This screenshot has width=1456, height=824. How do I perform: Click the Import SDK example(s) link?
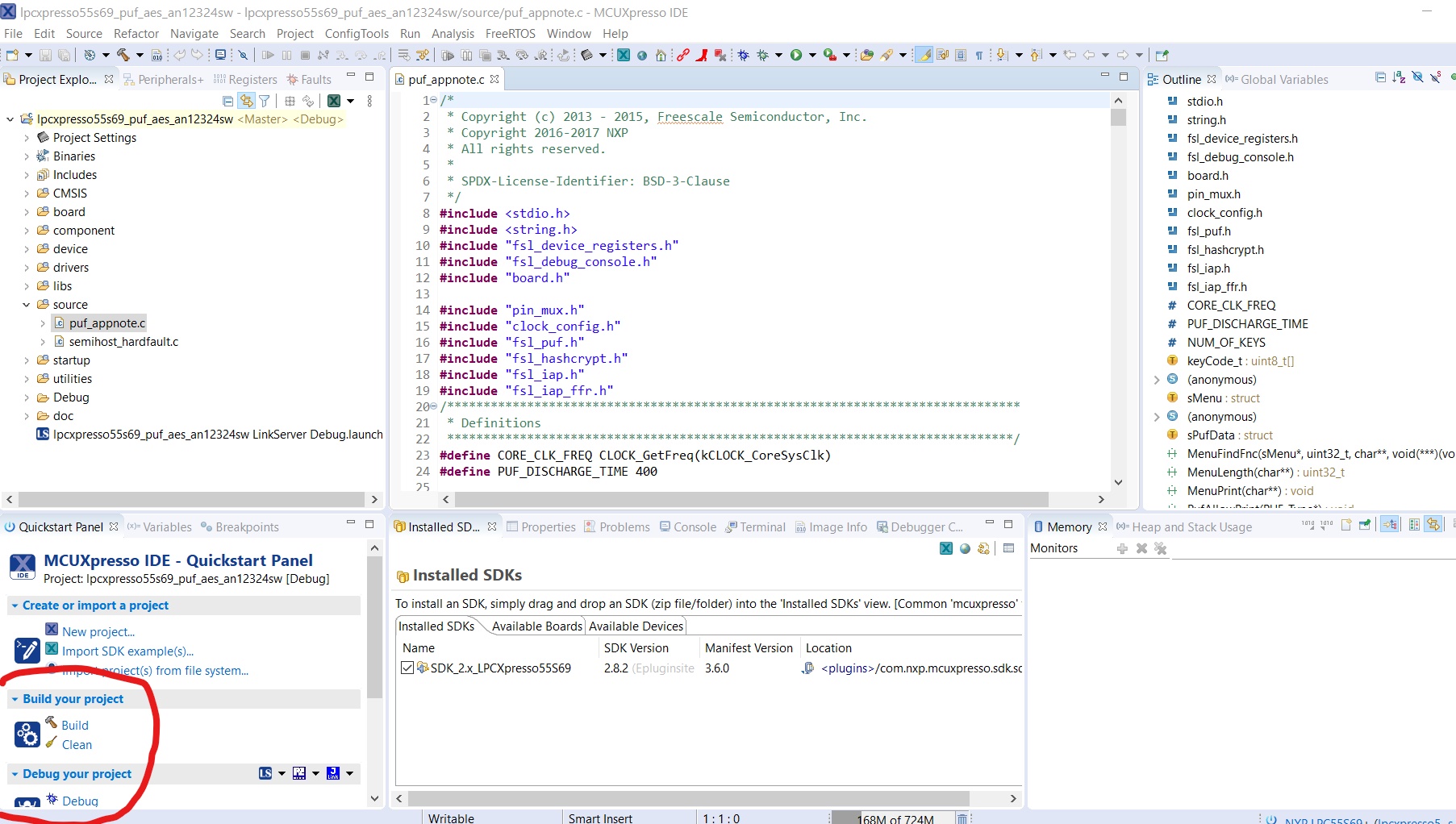pyautogui.click(x=127, y=651)
